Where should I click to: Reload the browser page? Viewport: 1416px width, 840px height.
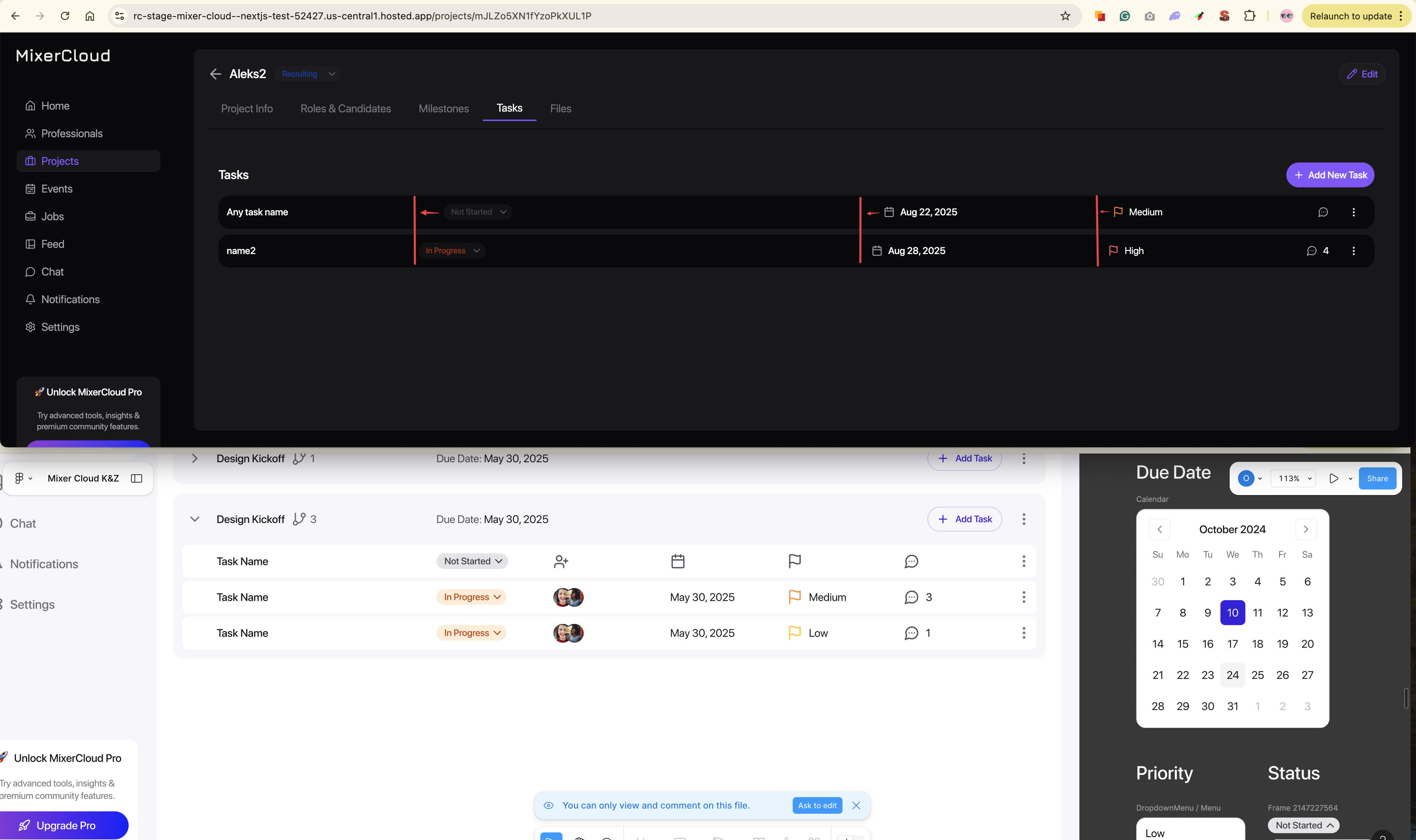pyautogui.click(x=65, y=16)
